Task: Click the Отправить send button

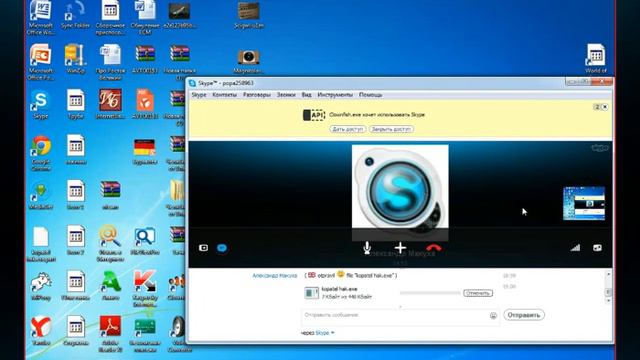Action: coord(524,315)
